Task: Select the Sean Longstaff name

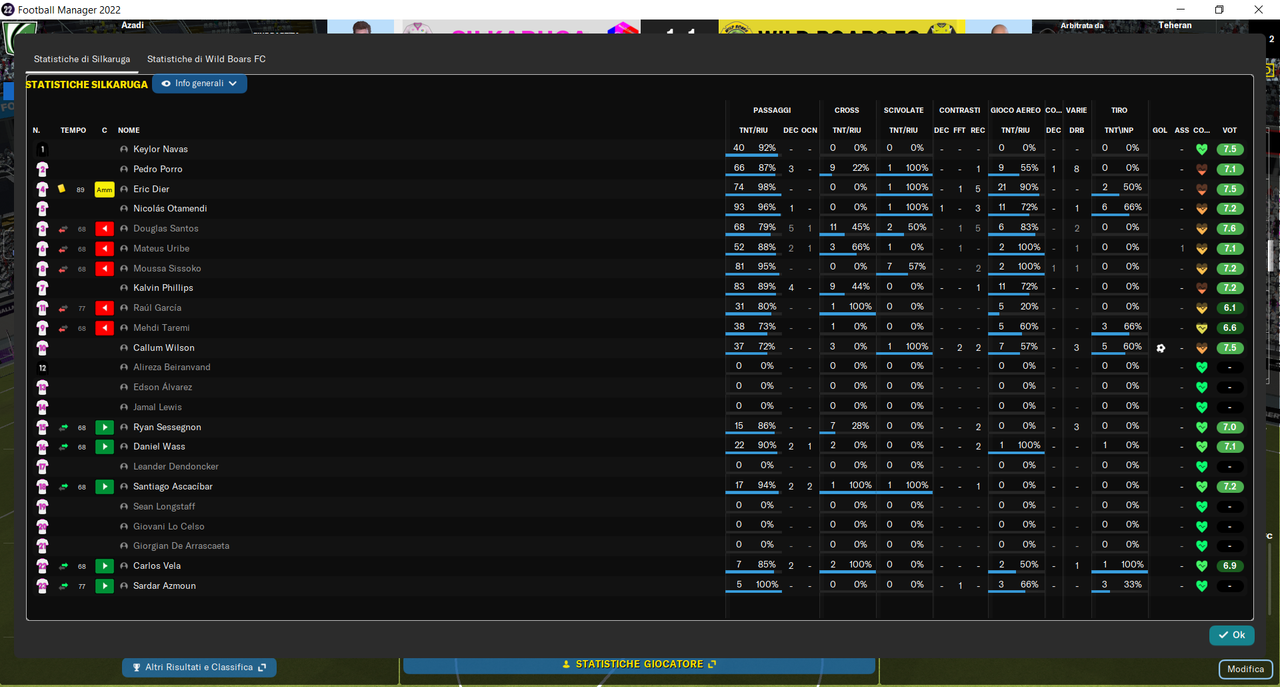Action: [x=164, y=507]
